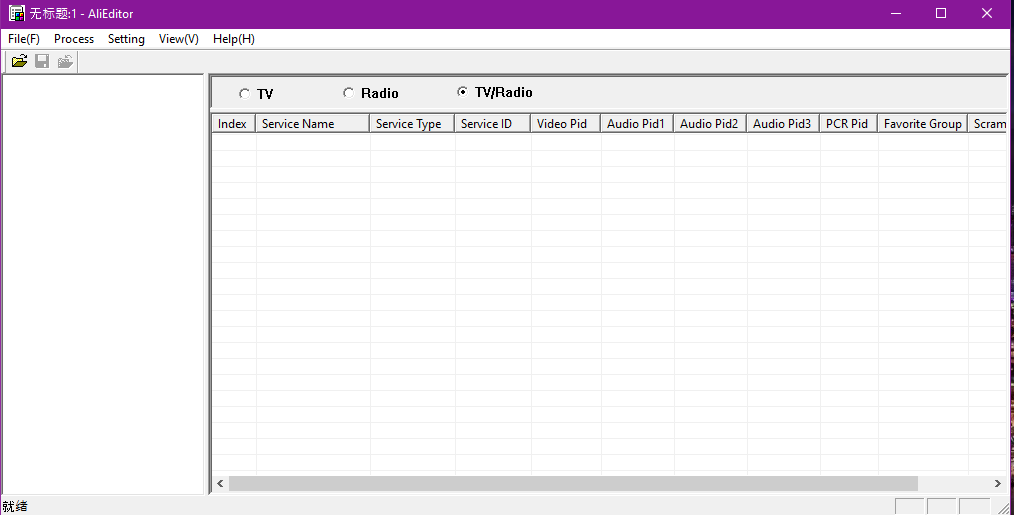Click the Service ID column header
This screenshot has width=1014, height=515.
[493, 124]
